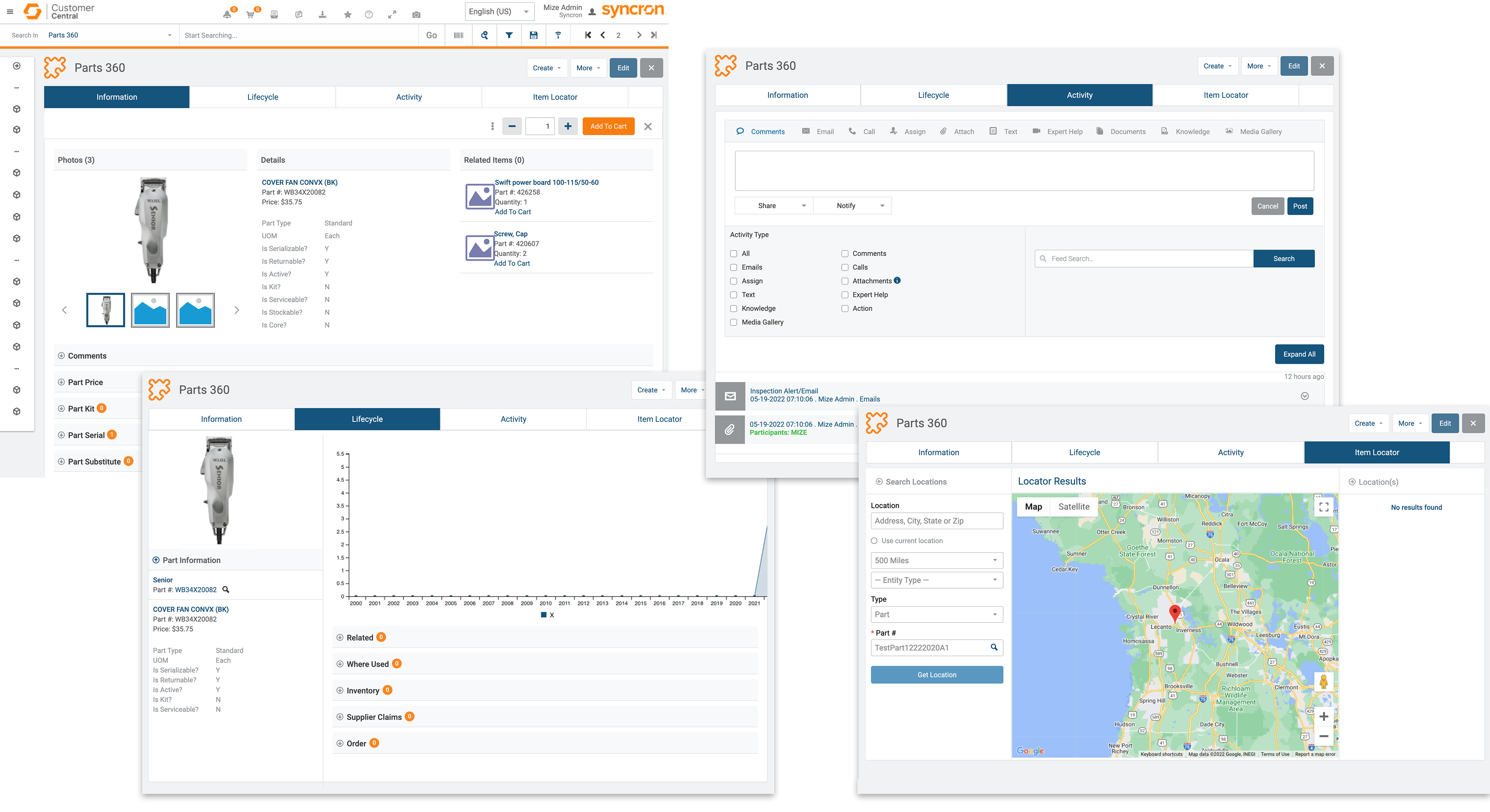Check the Media Gallery activity checkbox

(x=734, y=322)
